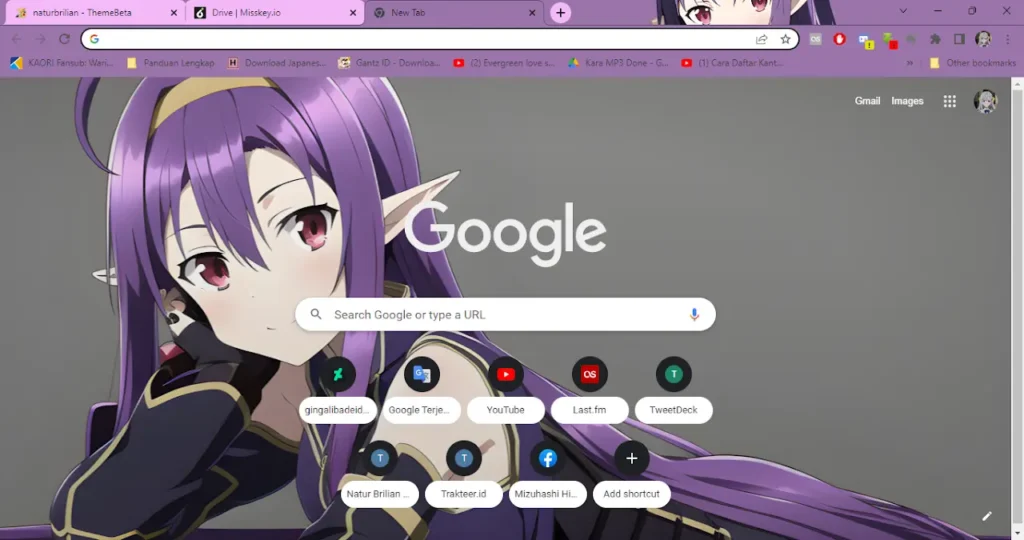Screen dimensions: 1024x540
Task: Switch to naturbrilian - ThemeBeta tab
Action: click(x=93, y=13)
